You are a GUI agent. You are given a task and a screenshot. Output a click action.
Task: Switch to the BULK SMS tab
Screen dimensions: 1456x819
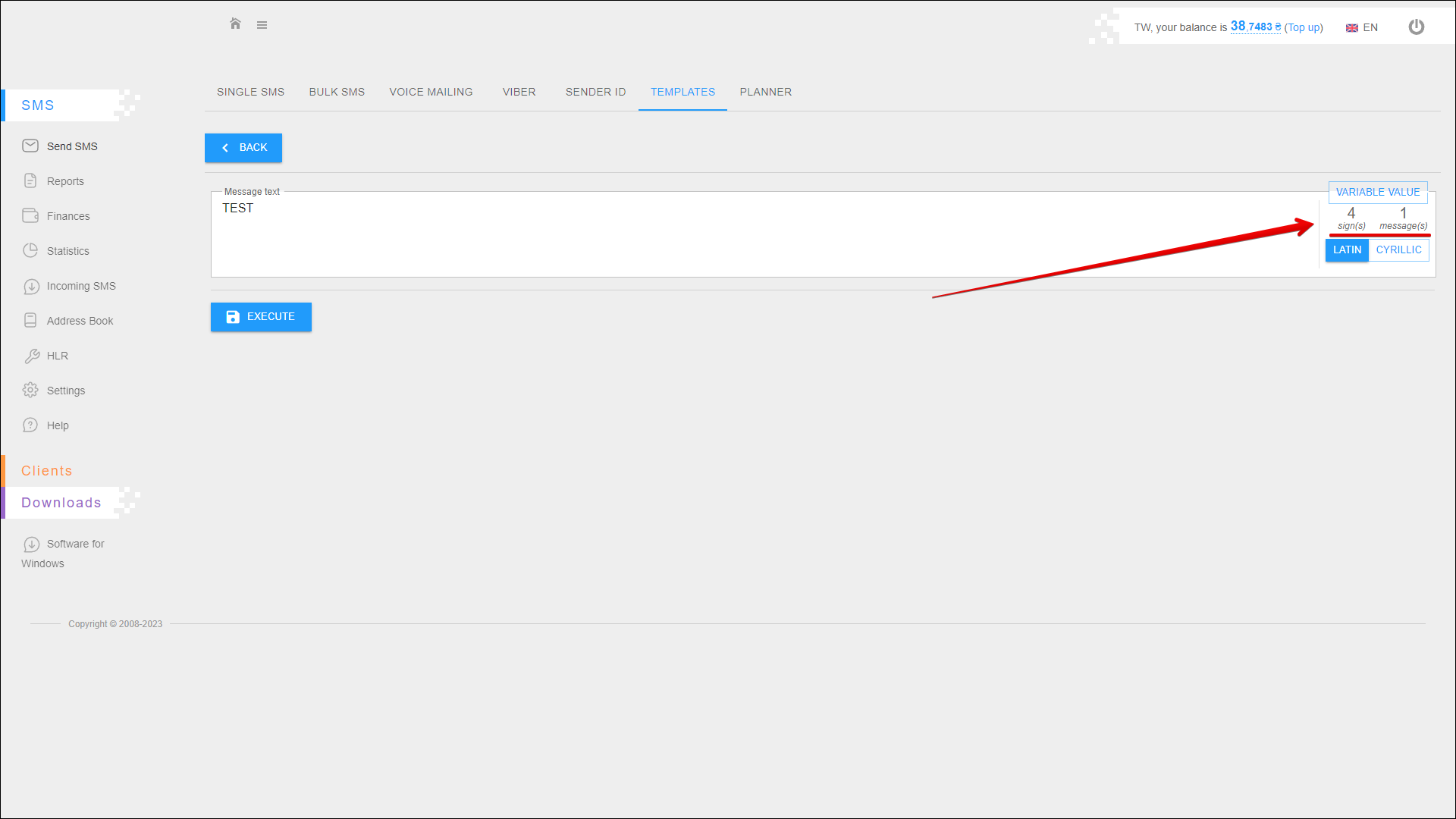[337, 92]
